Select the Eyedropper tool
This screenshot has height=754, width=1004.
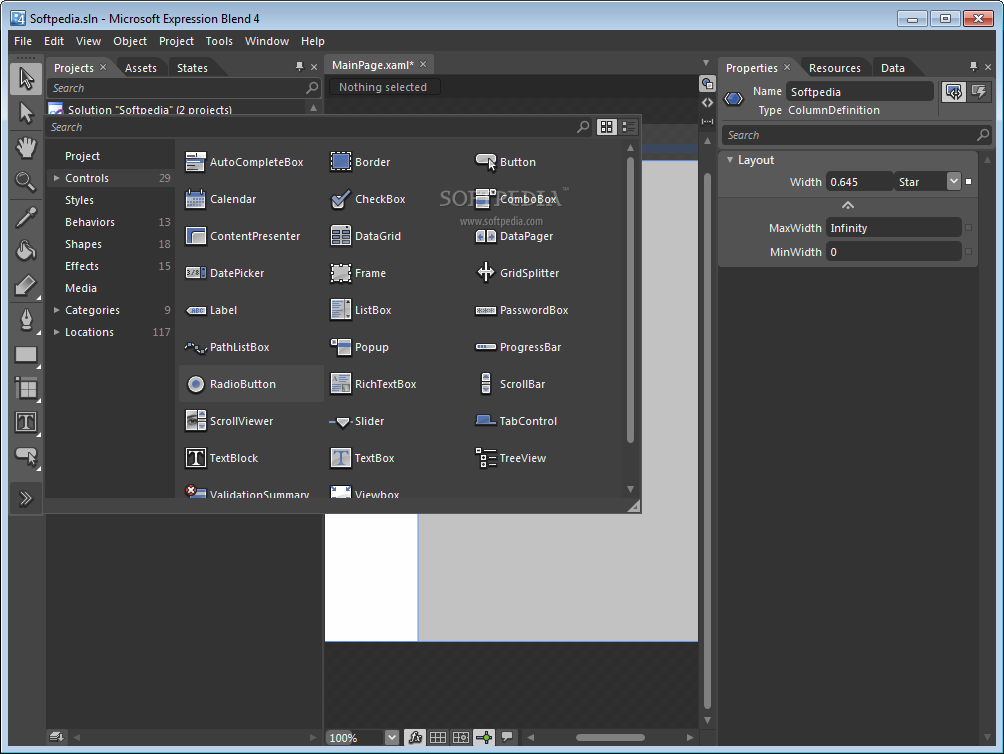[x=26, y=217]
